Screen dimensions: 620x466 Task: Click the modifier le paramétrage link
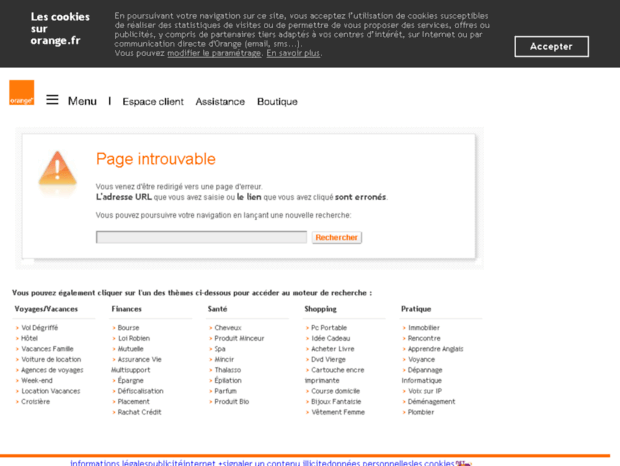point(214,53)
